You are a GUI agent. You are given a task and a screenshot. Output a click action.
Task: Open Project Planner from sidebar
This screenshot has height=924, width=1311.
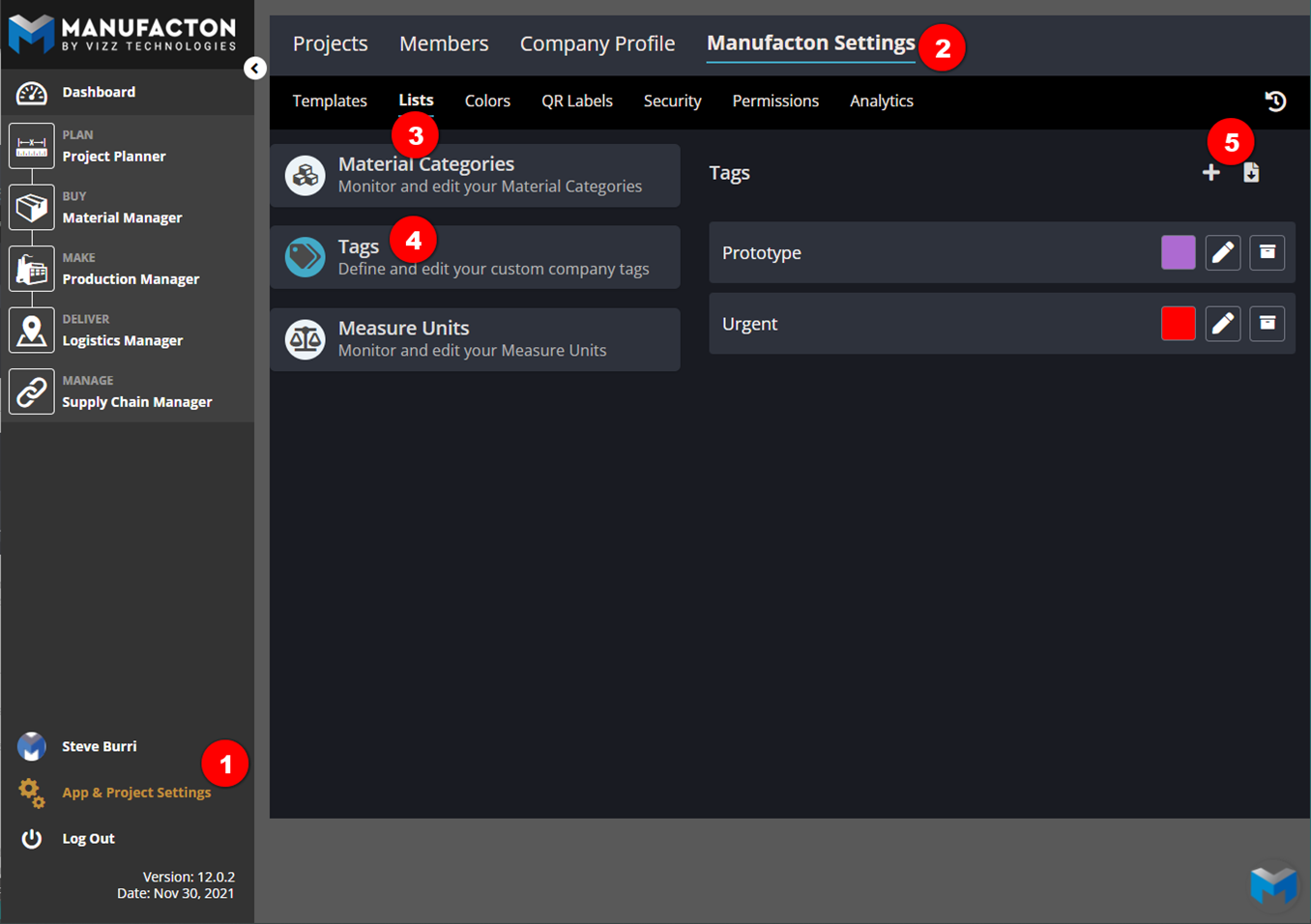(113, 156)
